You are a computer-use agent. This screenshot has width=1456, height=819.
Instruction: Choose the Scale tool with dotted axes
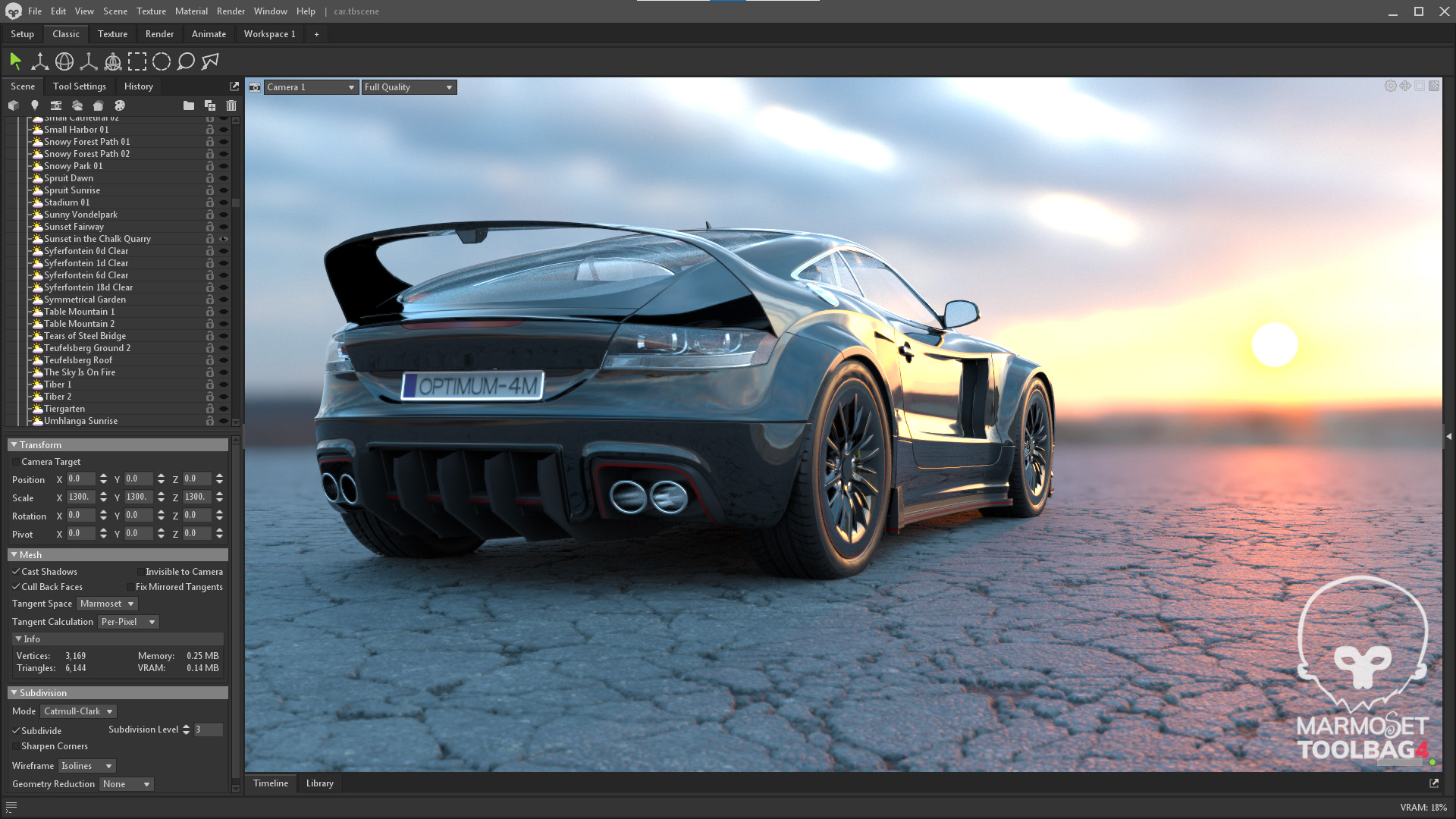coord(89,61)
